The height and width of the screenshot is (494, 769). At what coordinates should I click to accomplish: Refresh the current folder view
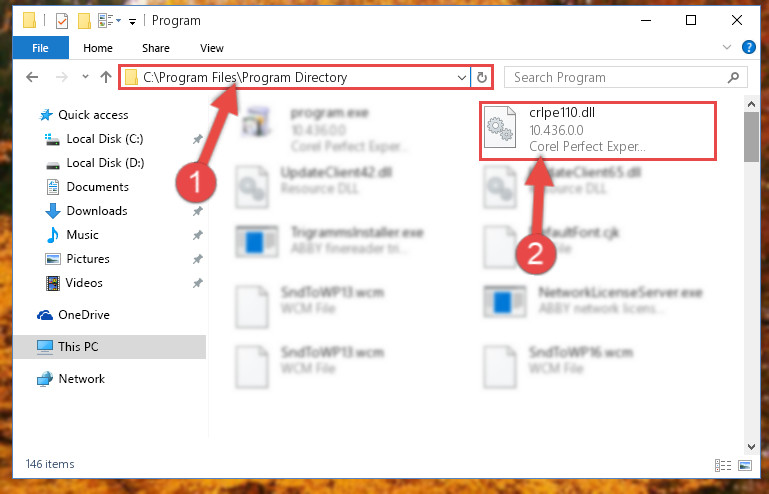482,78
